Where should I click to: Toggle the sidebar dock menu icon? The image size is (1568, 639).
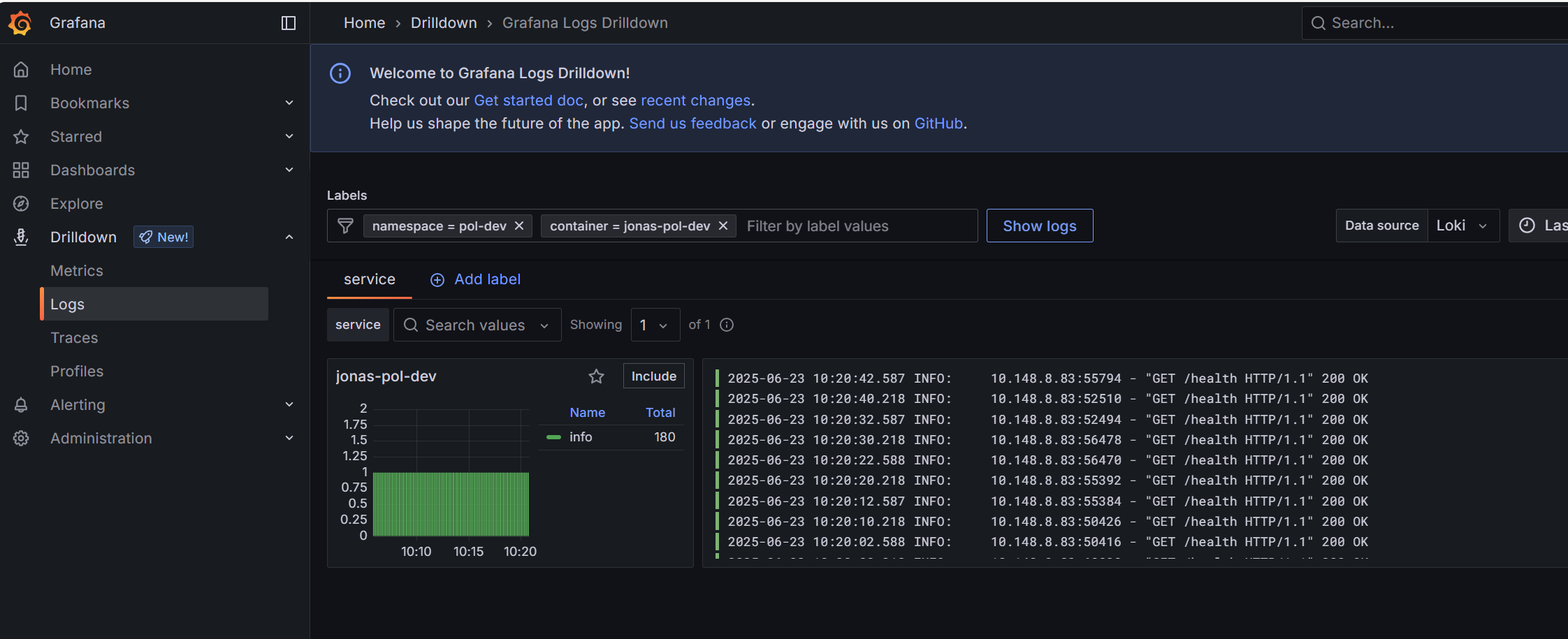289,23
